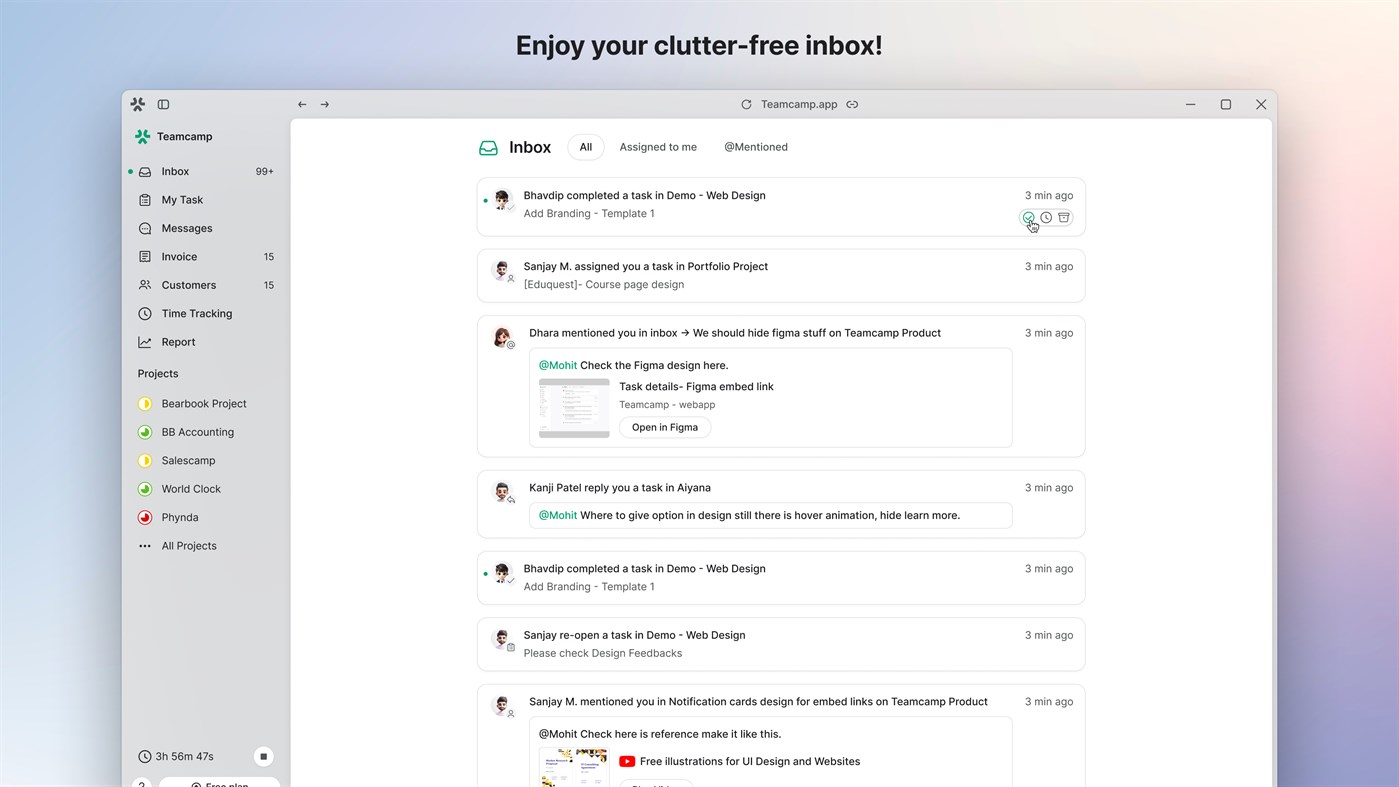The image size is (1399, 787).
Task: Mark first Bhavdip notification as done
Action: coord(1028,217)
